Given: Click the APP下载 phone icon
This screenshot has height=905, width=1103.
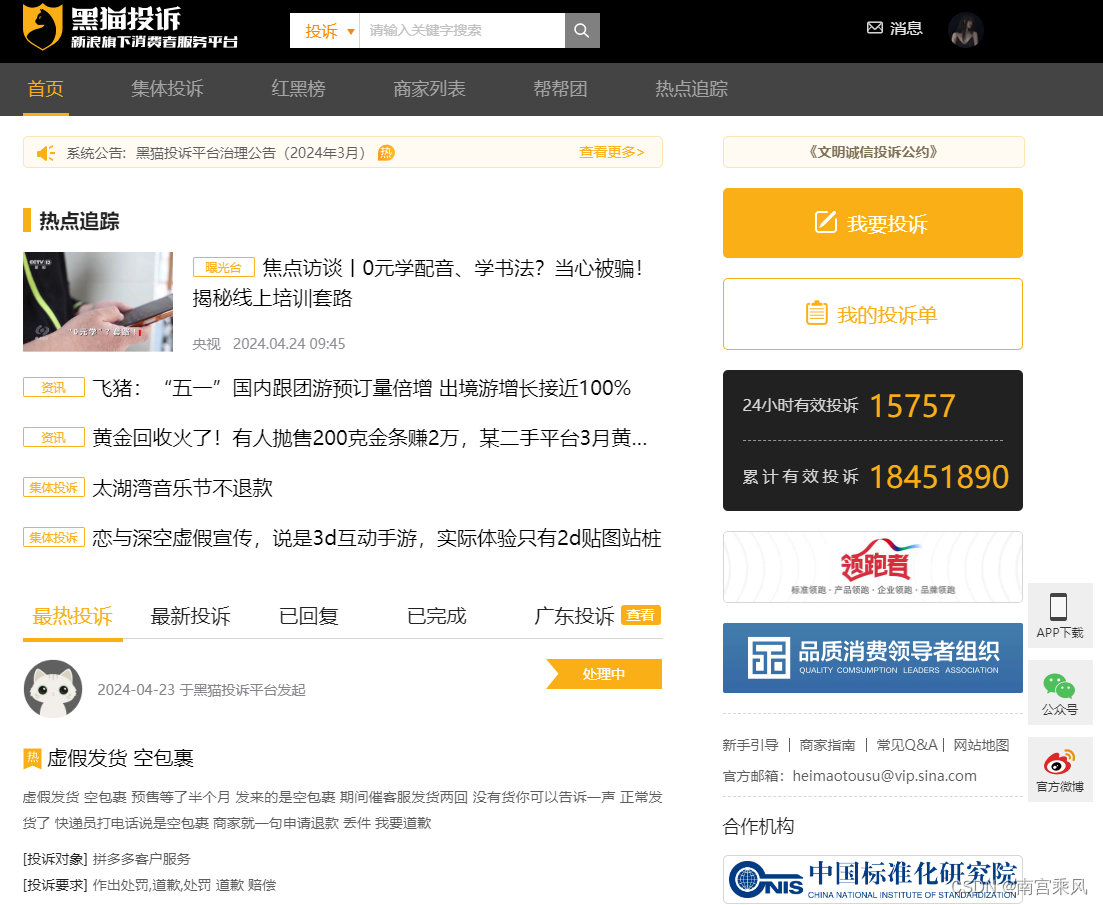Looking at the screenshot, I should [x=1058, y=607].
